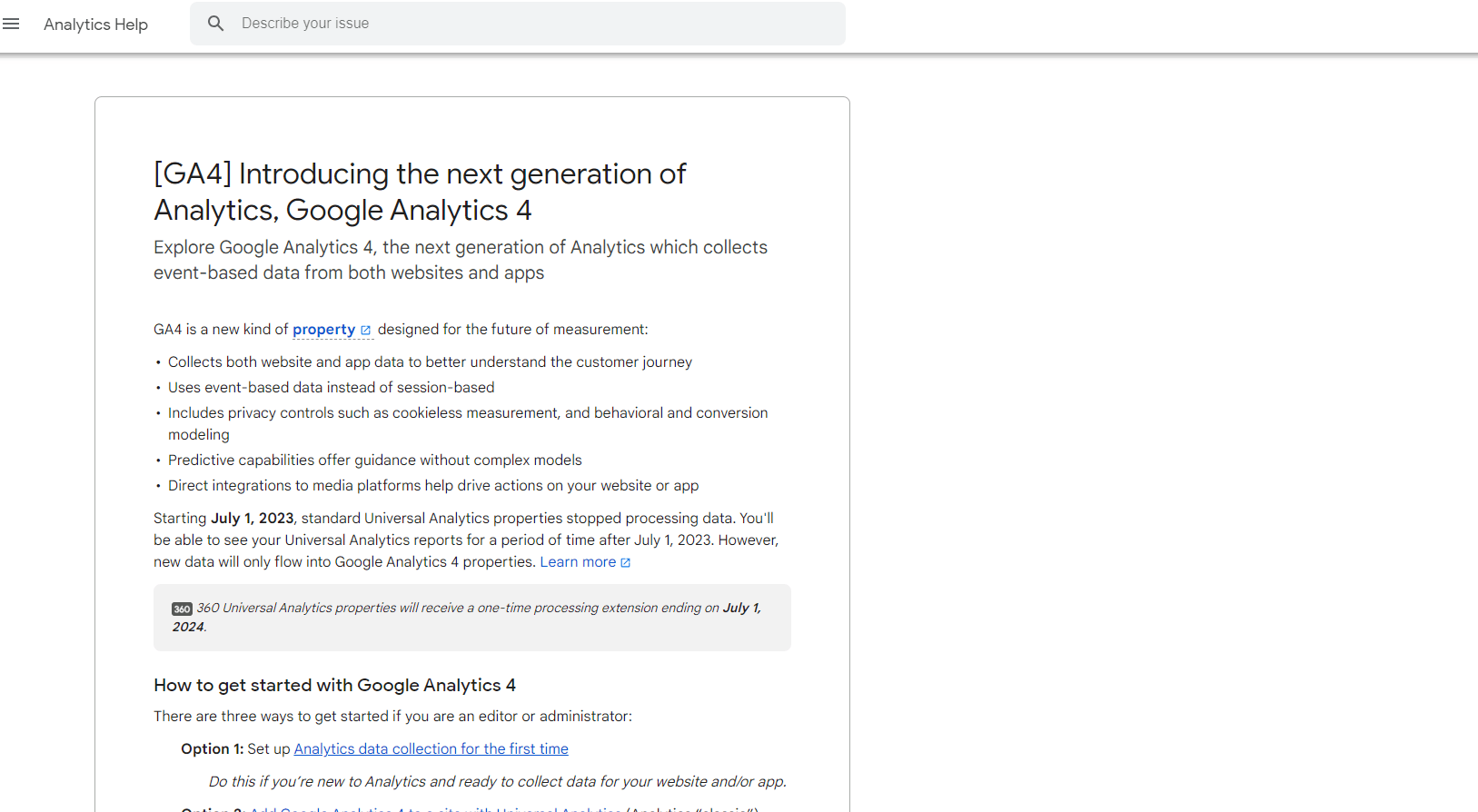Viewport: 1478px width, 812px height.
Task: Click the bold 'July 1, 2023' date text
Action: tap(253, 519)
